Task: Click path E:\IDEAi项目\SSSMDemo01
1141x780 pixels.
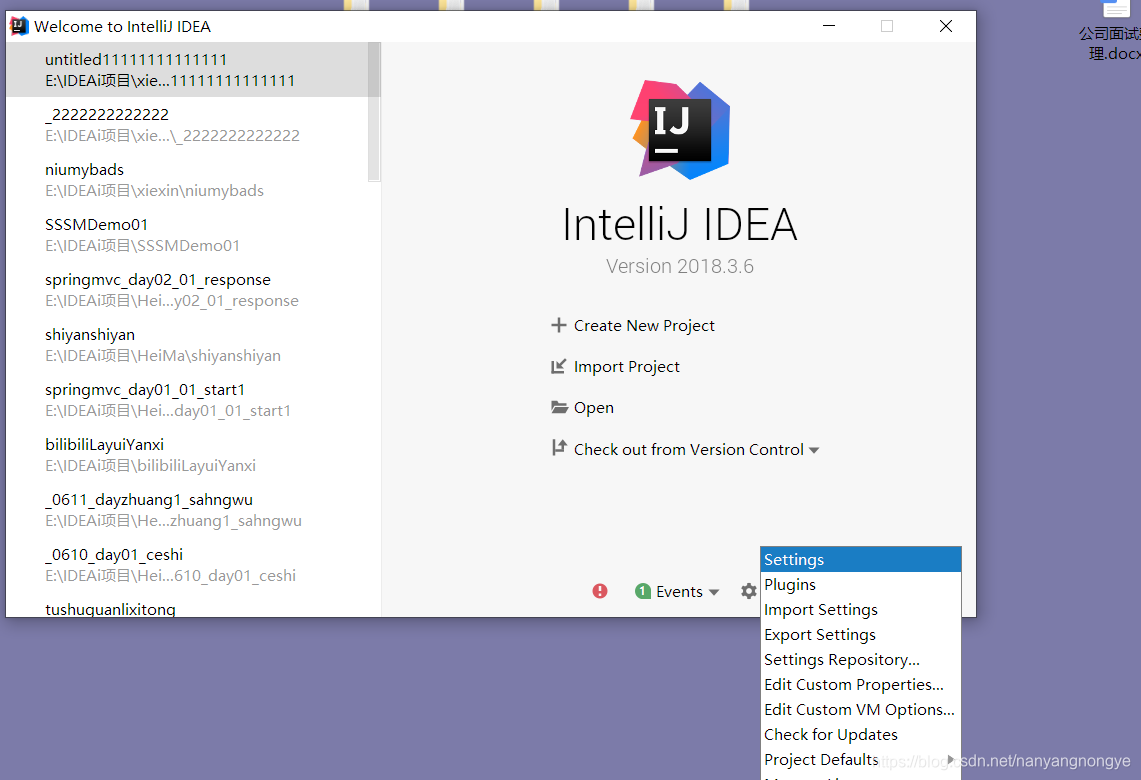Action: (142, 246)
